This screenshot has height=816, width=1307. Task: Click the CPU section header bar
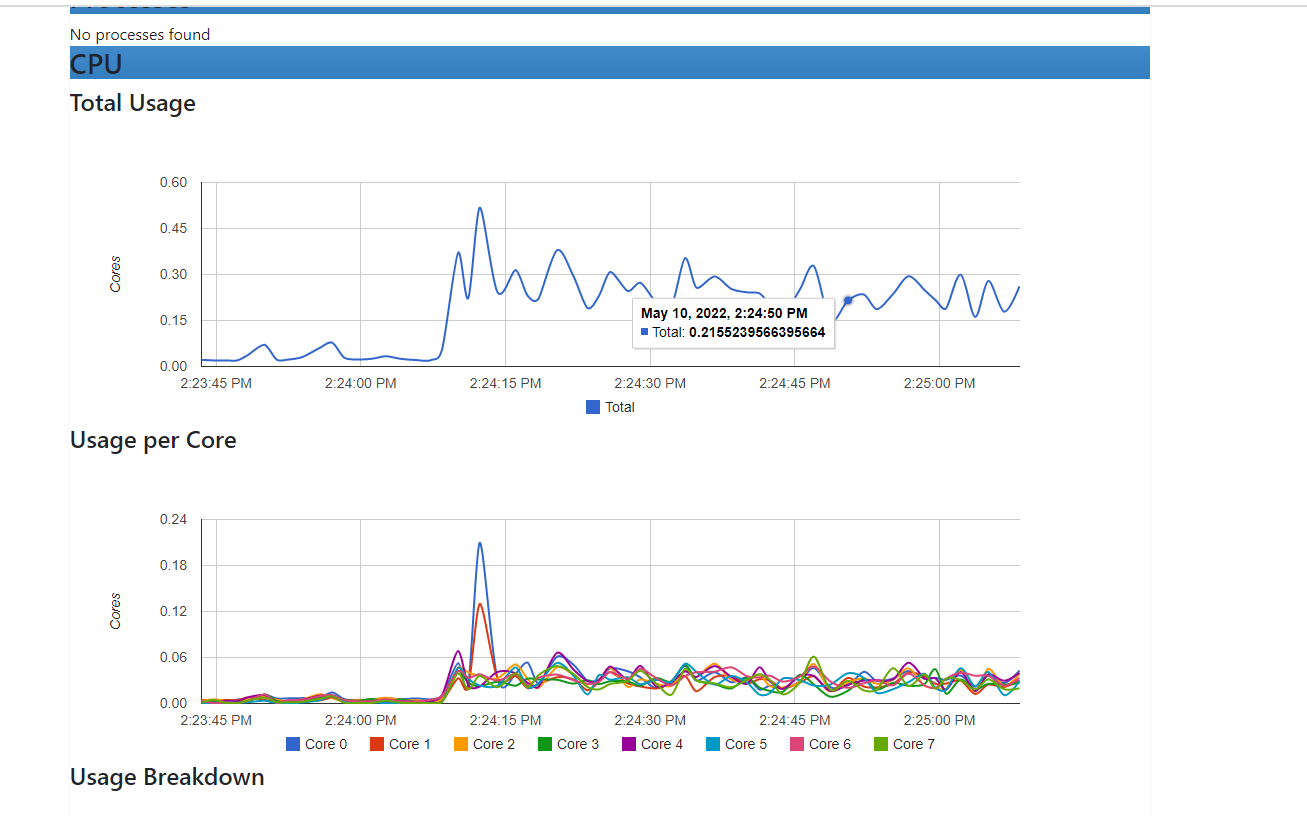[x=610, y=63]
